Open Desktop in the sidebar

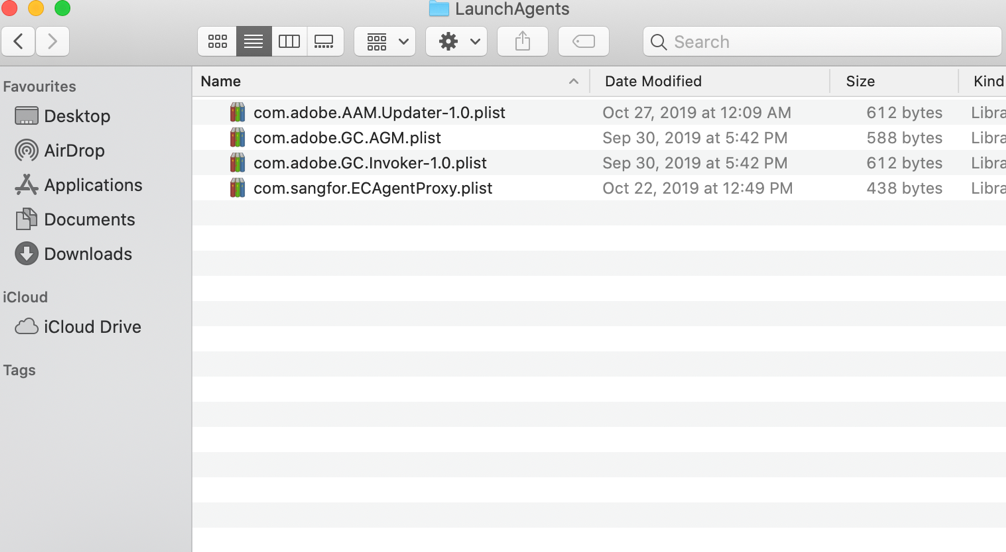point(76,116)
